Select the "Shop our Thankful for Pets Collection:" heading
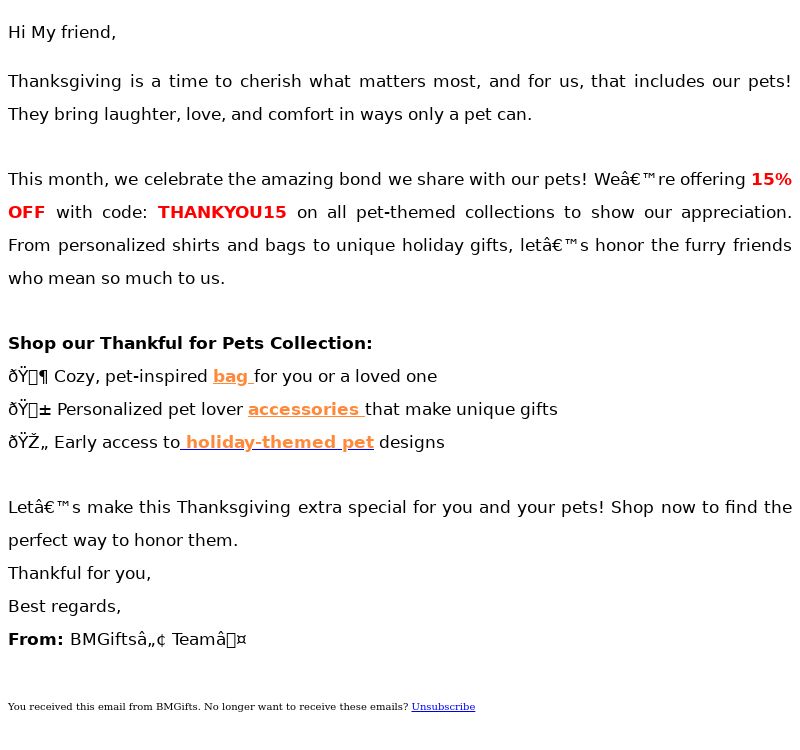The width and height of the screenshot is (800, 750). pyautogui.click(x=190, y=343)
